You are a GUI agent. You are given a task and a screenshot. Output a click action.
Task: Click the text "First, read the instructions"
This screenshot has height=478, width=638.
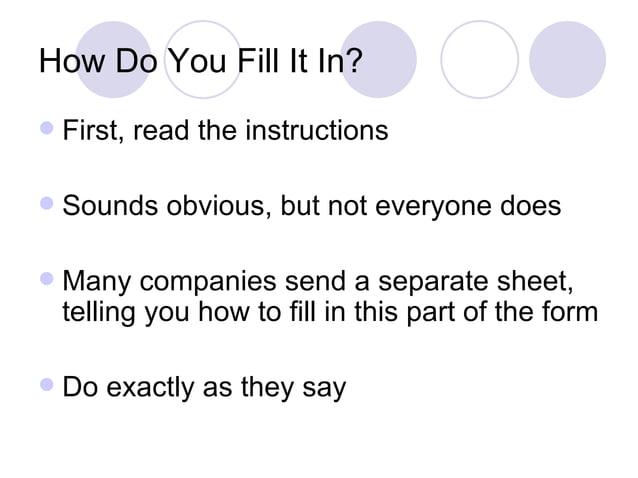[225, 131]
